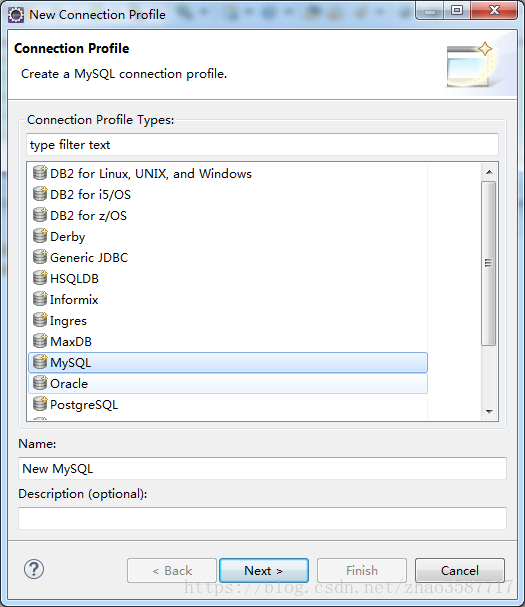Image resolution: width=525 pixels, height=607 pixels.
Task: Click the DB2 for z/OS database icon
Action: [40, 214]
